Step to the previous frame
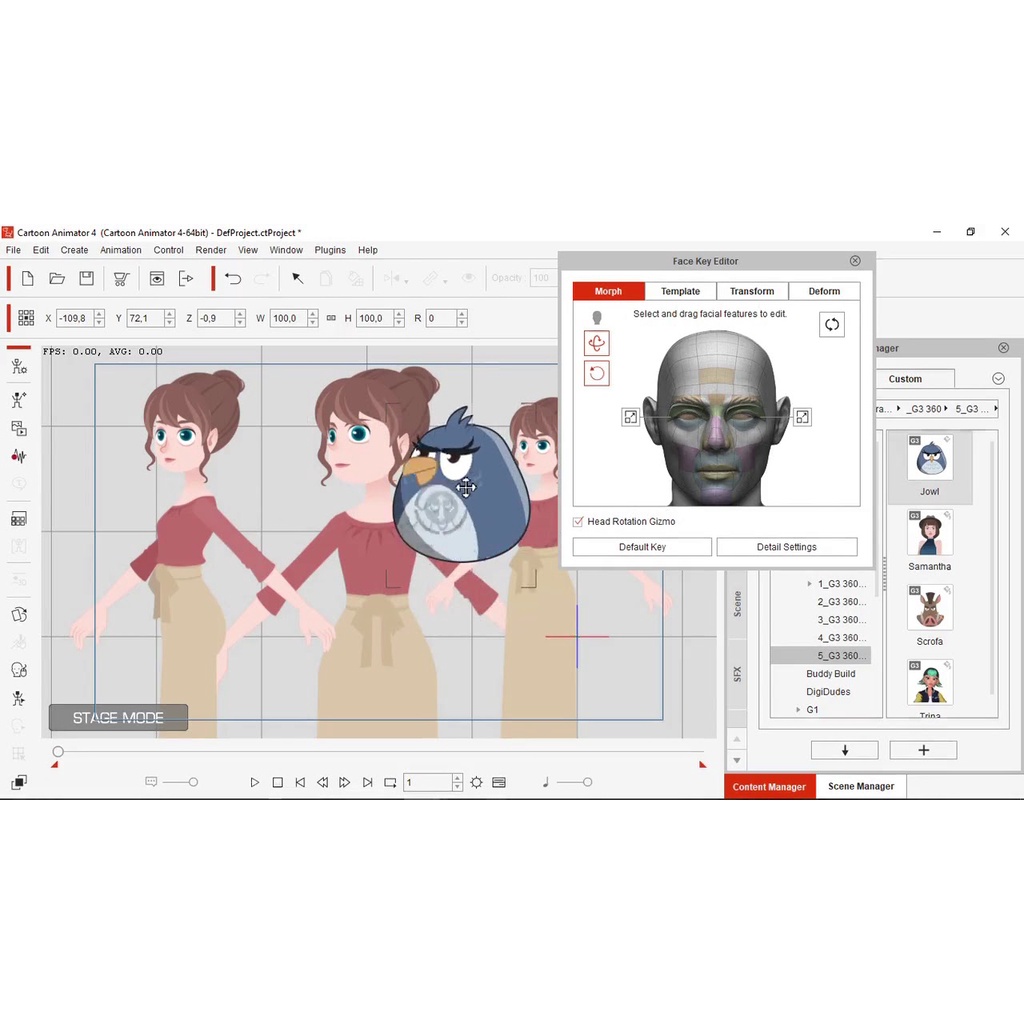The width and height of the screenshot is (1024, 1024). (322, 782)
